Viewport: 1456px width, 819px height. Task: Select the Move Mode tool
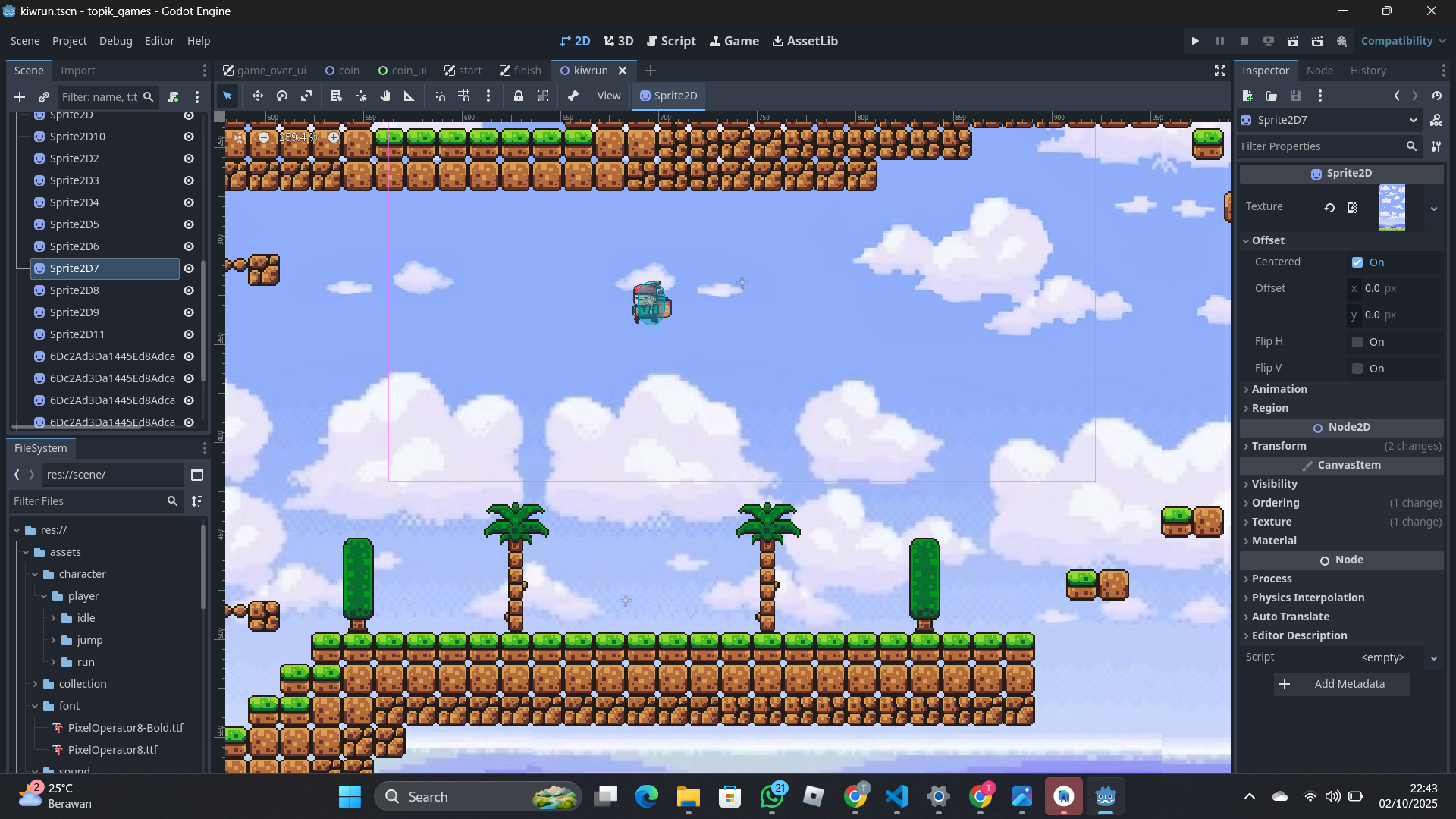257,96
